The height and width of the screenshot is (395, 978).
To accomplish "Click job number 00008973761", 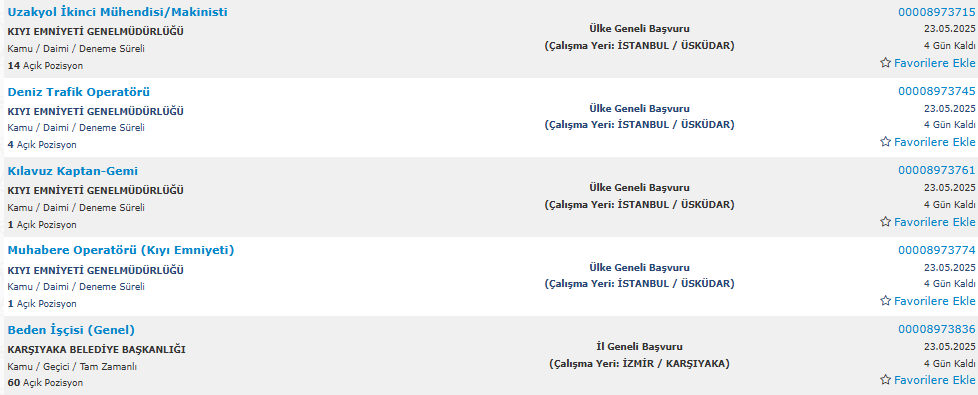I will coord(937,170).
